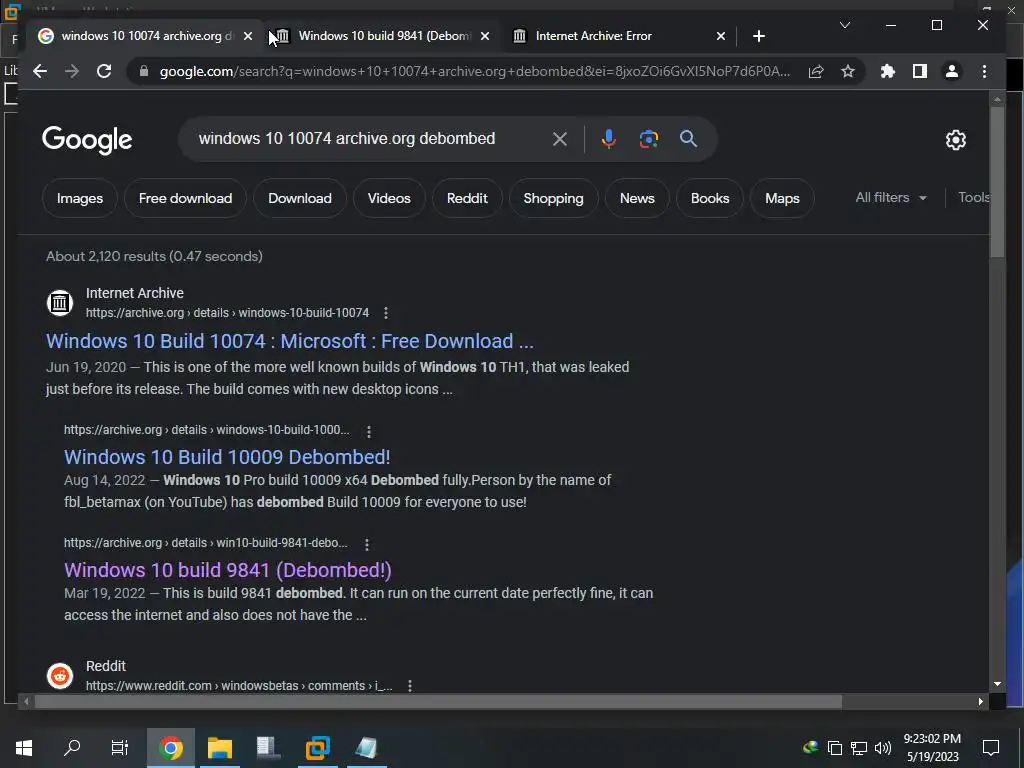Switch to Maps results
Image resolution: width=1024 pixels, height=768 pixels.
(782, 198)
